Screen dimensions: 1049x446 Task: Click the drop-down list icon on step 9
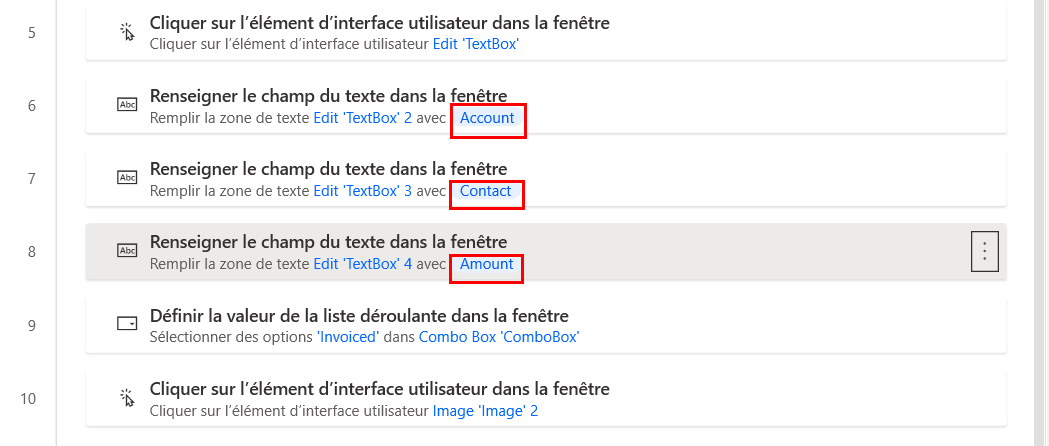click(x=127, y=324)
